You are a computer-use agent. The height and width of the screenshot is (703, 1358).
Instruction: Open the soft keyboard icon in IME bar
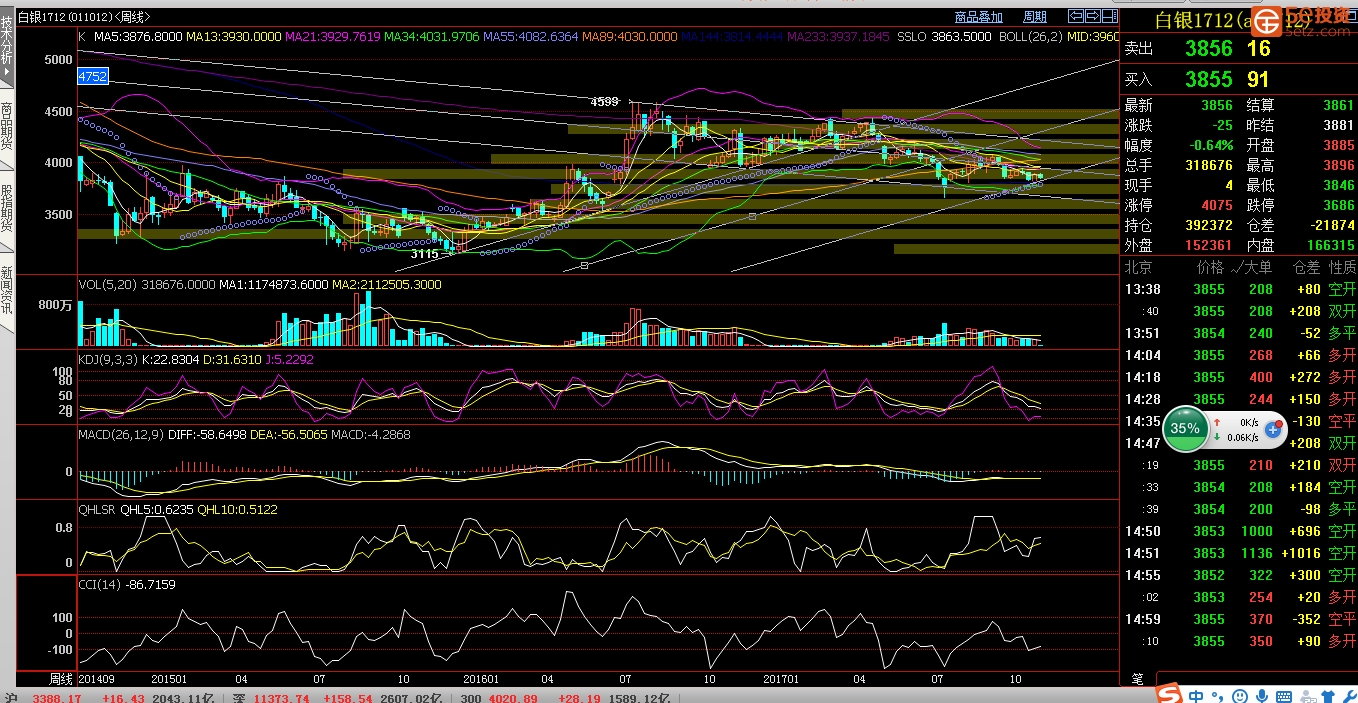(x=1284, y=695)
